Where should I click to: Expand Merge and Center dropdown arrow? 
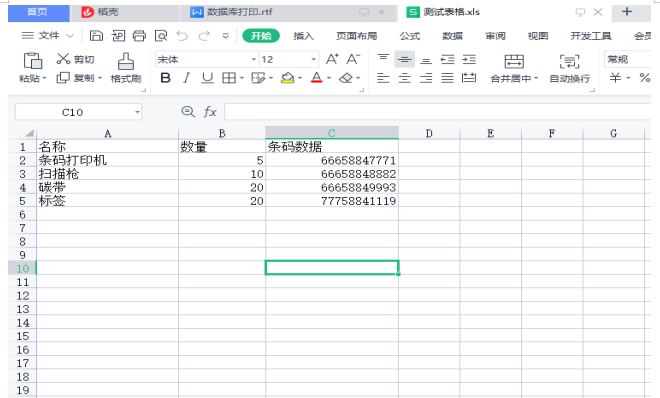pos(536,78)
